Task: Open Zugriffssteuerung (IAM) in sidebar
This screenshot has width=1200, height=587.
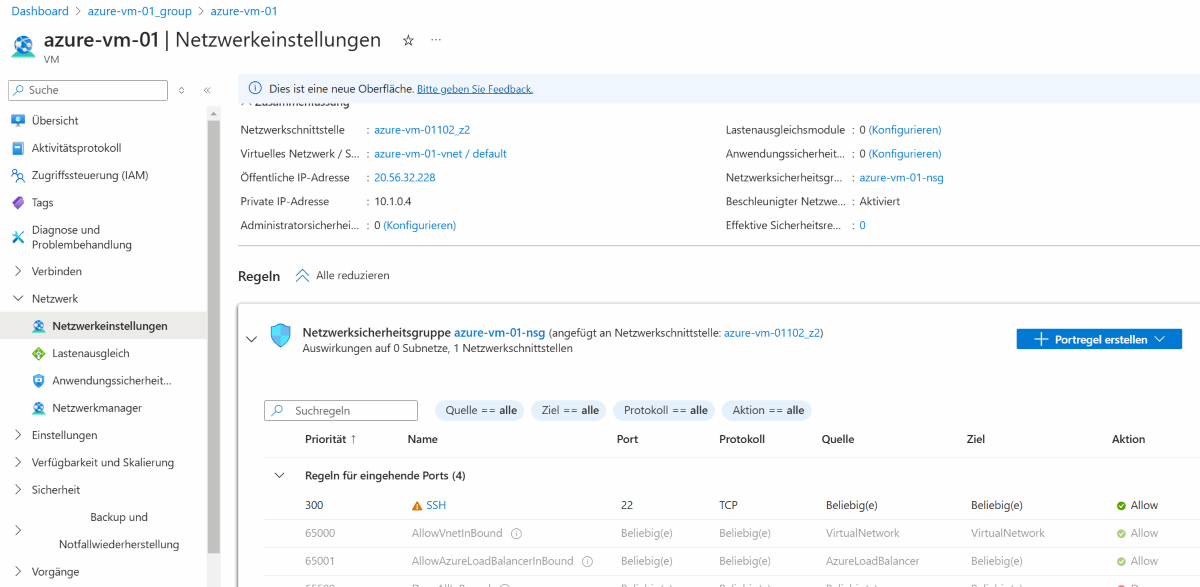Action: [89, 175]
